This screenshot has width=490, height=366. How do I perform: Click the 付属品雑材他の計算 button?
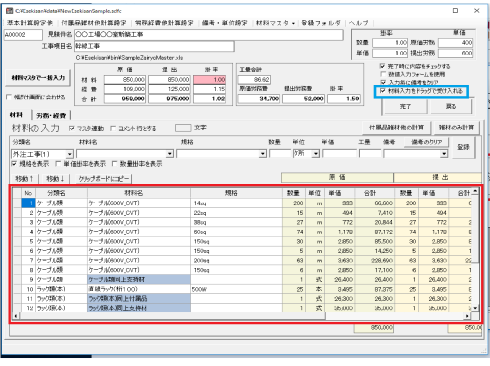coord(396,128)
